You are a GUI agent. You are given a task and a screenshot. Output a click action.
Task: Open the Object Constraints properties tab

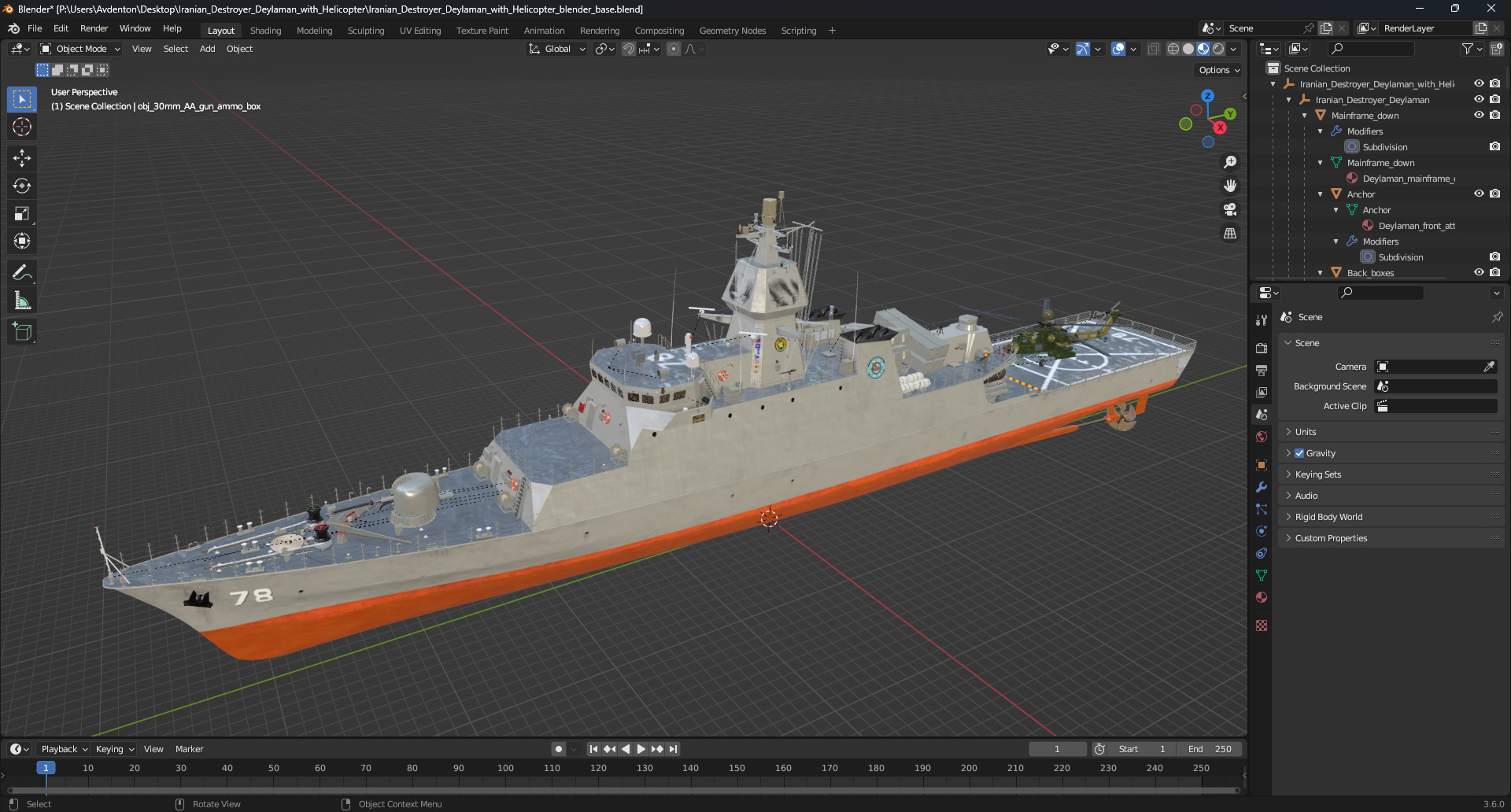coord(1262,553)
